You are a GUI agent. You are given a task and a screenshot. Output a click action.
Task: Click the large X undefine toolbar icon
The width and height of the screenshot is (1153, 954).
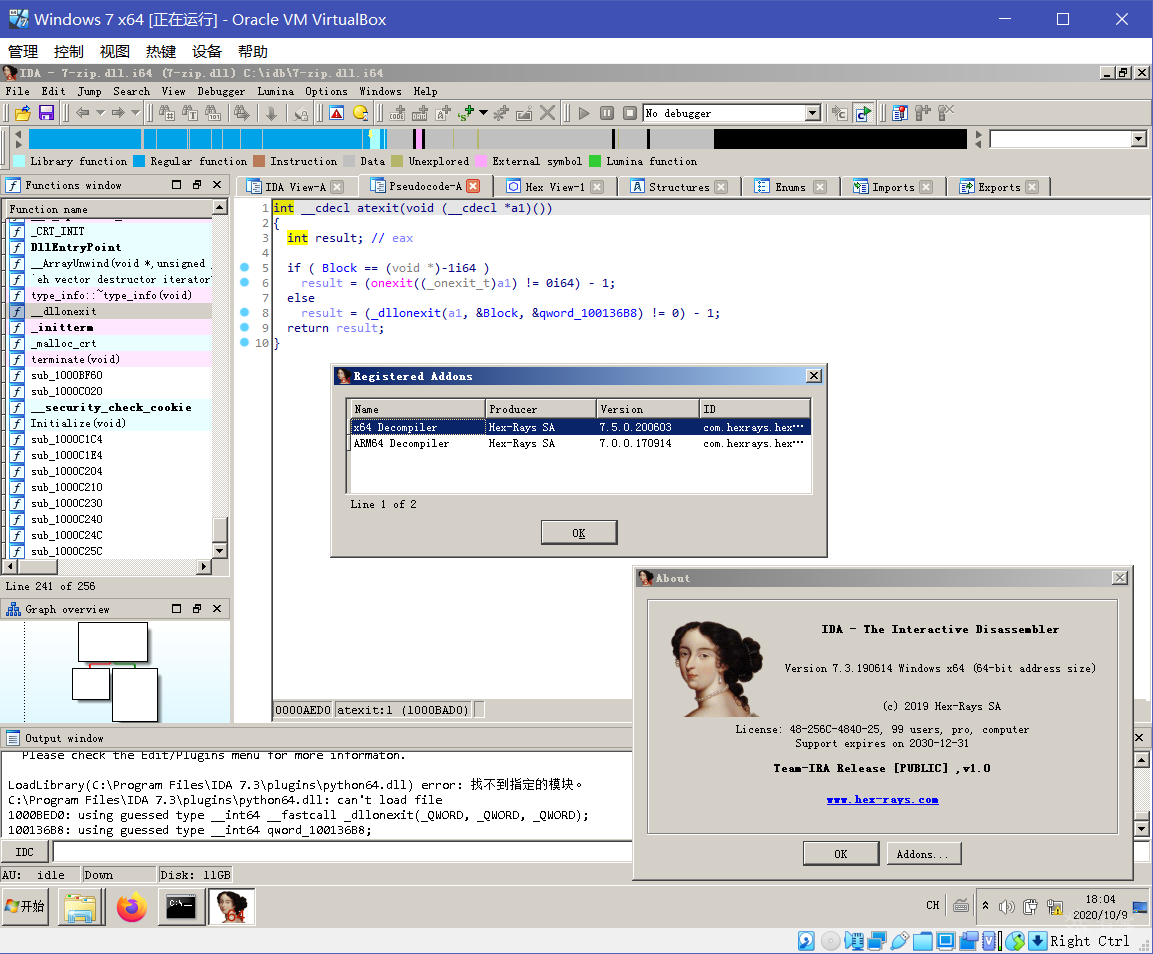(x=548, y=113)
